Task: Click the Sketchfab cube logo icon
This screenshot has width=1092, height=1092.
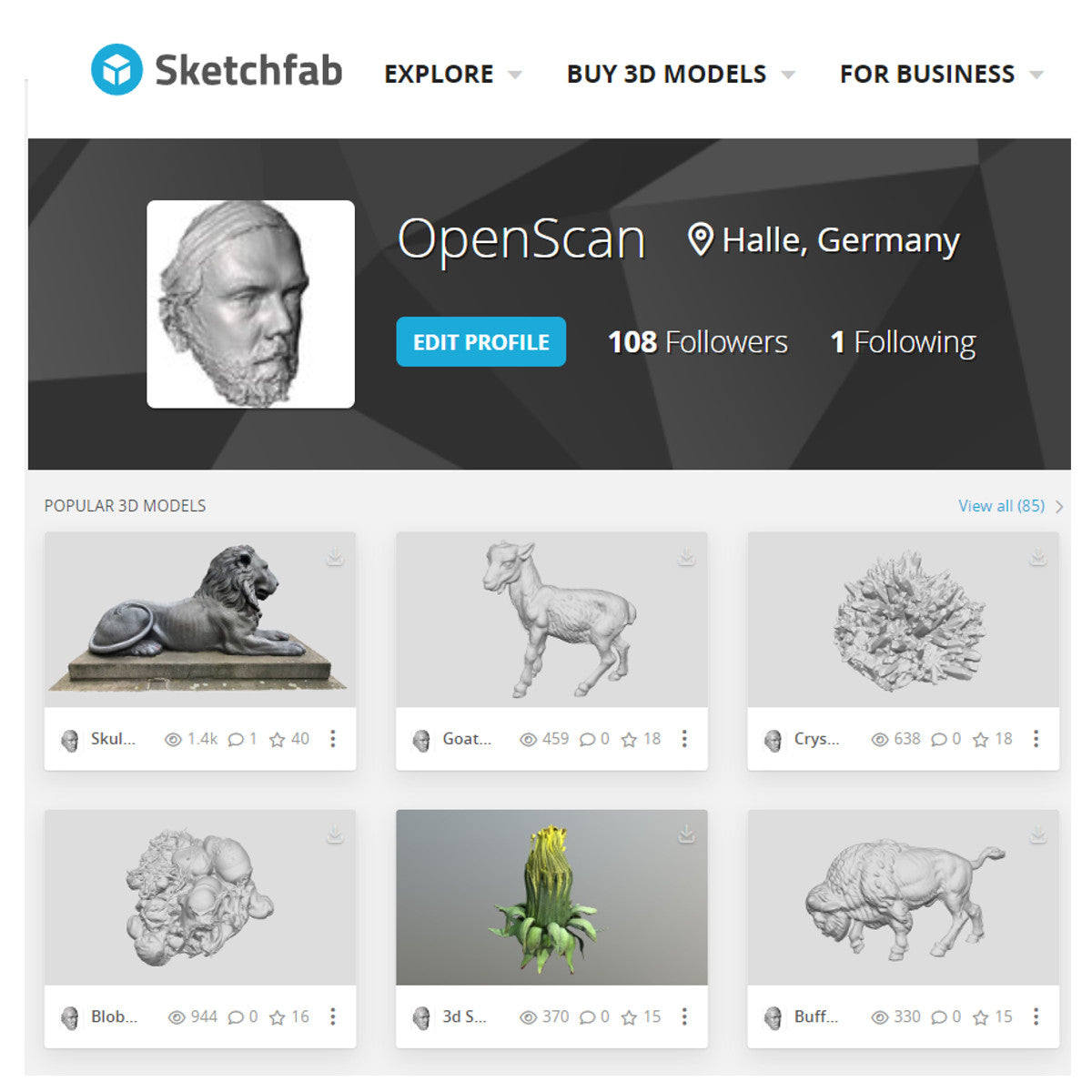Action: pyautogui.click(x=116, y=69)
